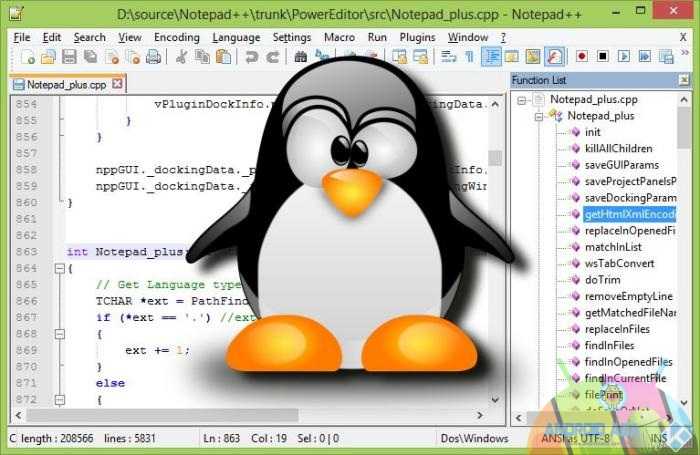Print the file with the printer icon
Image resolution: width=700 pixels, height=455 pixels.
[154, 57]
